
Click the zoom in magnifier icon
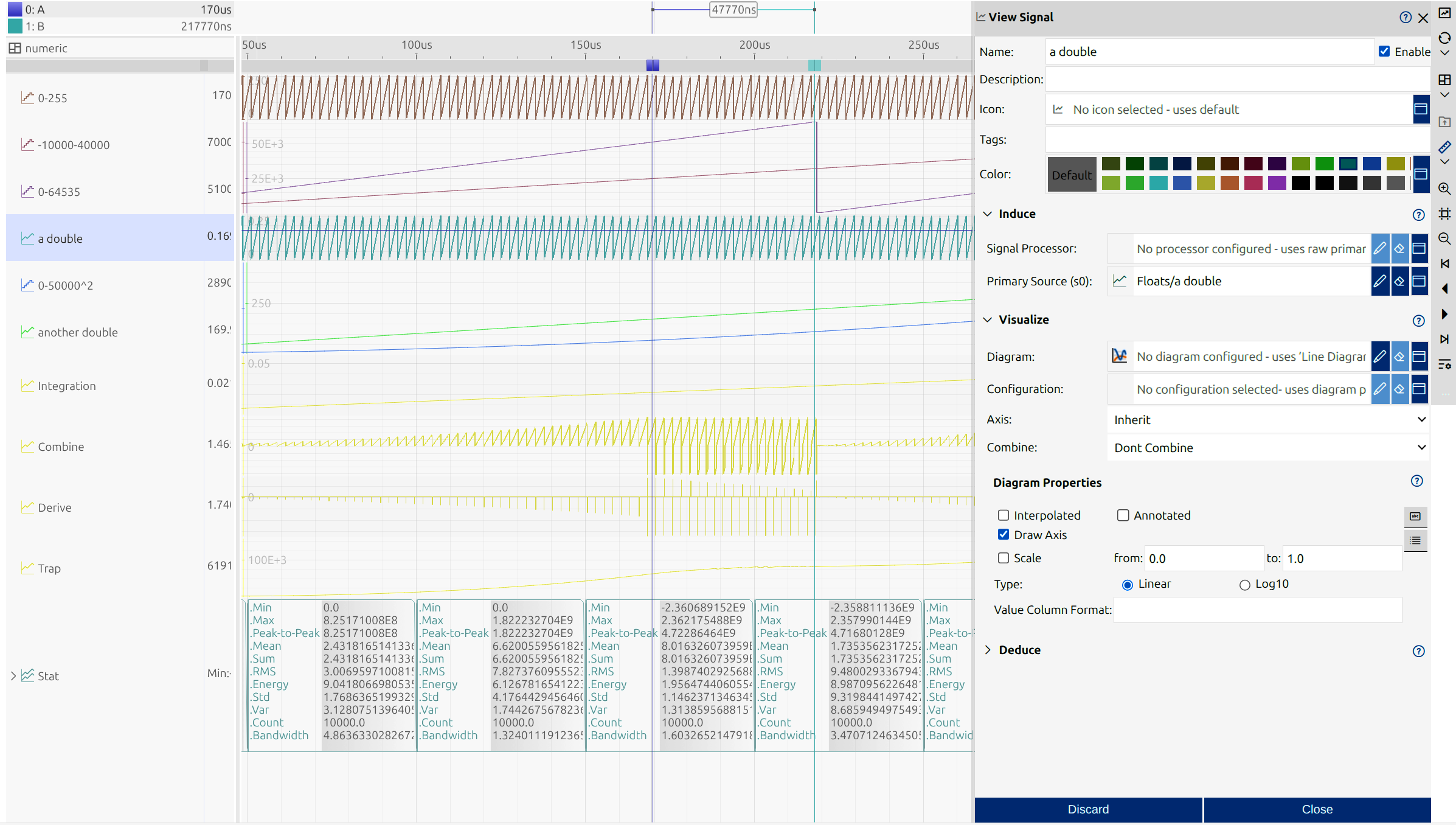[1444, 189]
